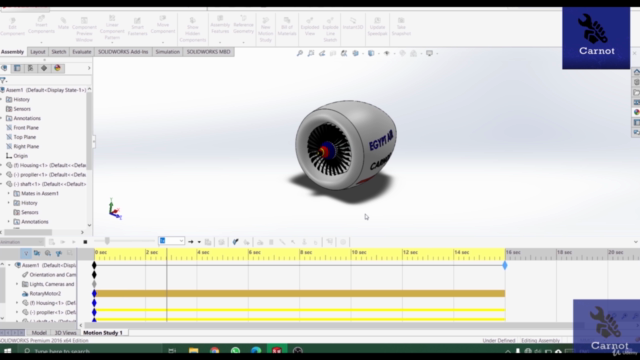Image resolution: width=640 pixels, height=360 pixels.
Task: Switch to the Sketch tab
Action: pos(59,52)
